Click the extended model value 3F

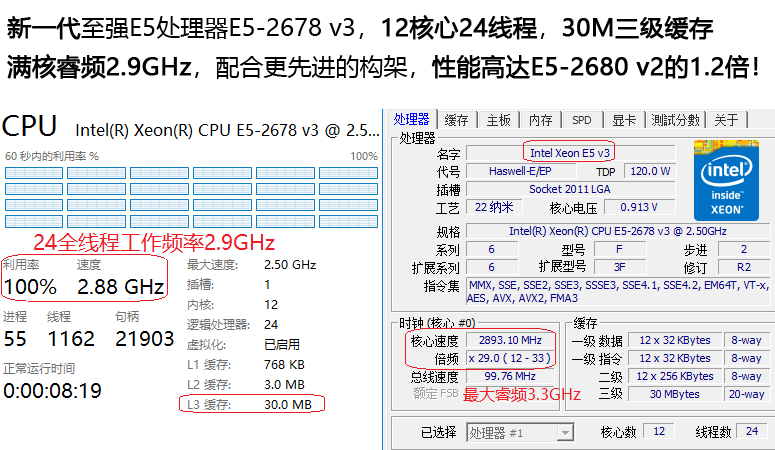[619, 268]
